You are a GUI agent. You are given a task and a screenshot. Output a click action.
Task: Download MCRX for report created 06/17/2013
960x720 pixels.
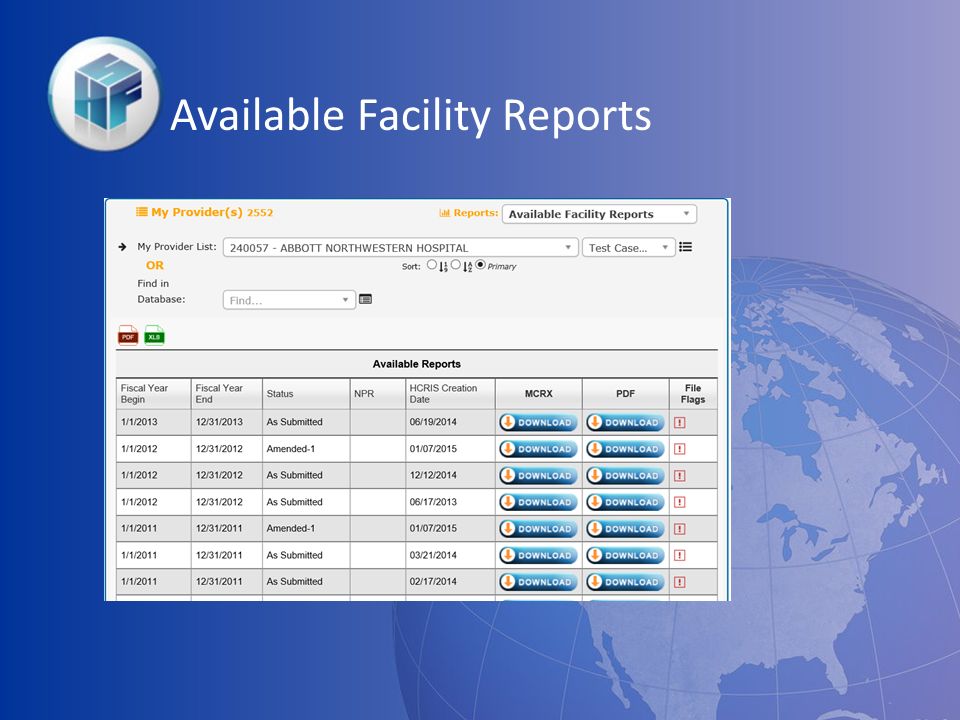(x=538, y=502)
